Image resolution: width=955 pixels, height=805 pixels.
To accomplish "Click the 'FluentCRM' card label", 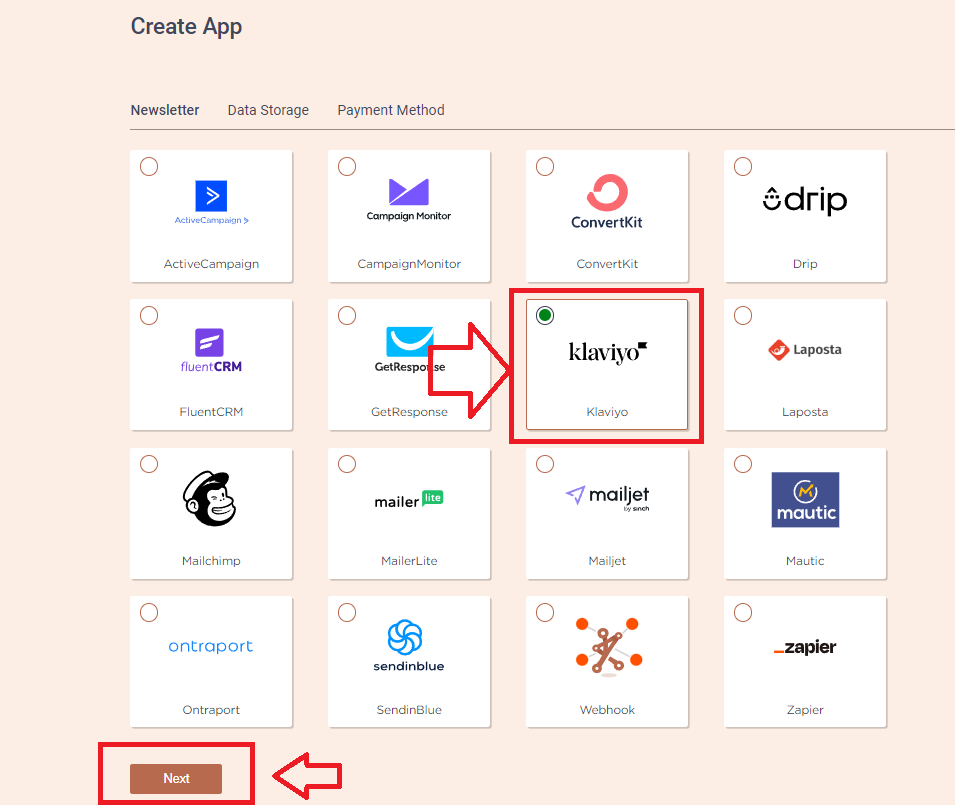I will [x=211, y=412].
